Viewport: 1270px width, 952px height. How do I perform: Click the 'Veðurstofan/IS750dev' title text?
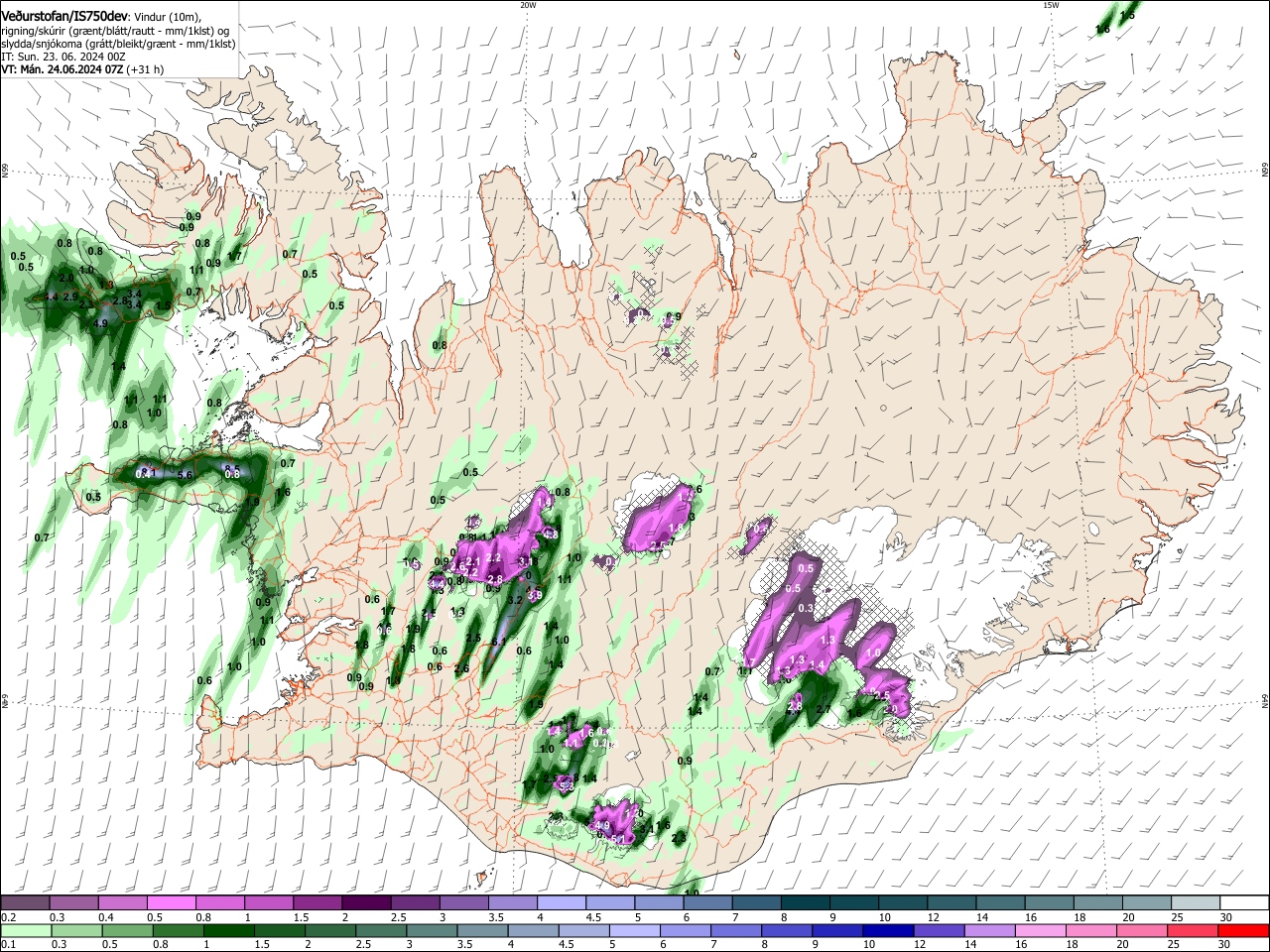pyautogui.click(x=64, y=17)
